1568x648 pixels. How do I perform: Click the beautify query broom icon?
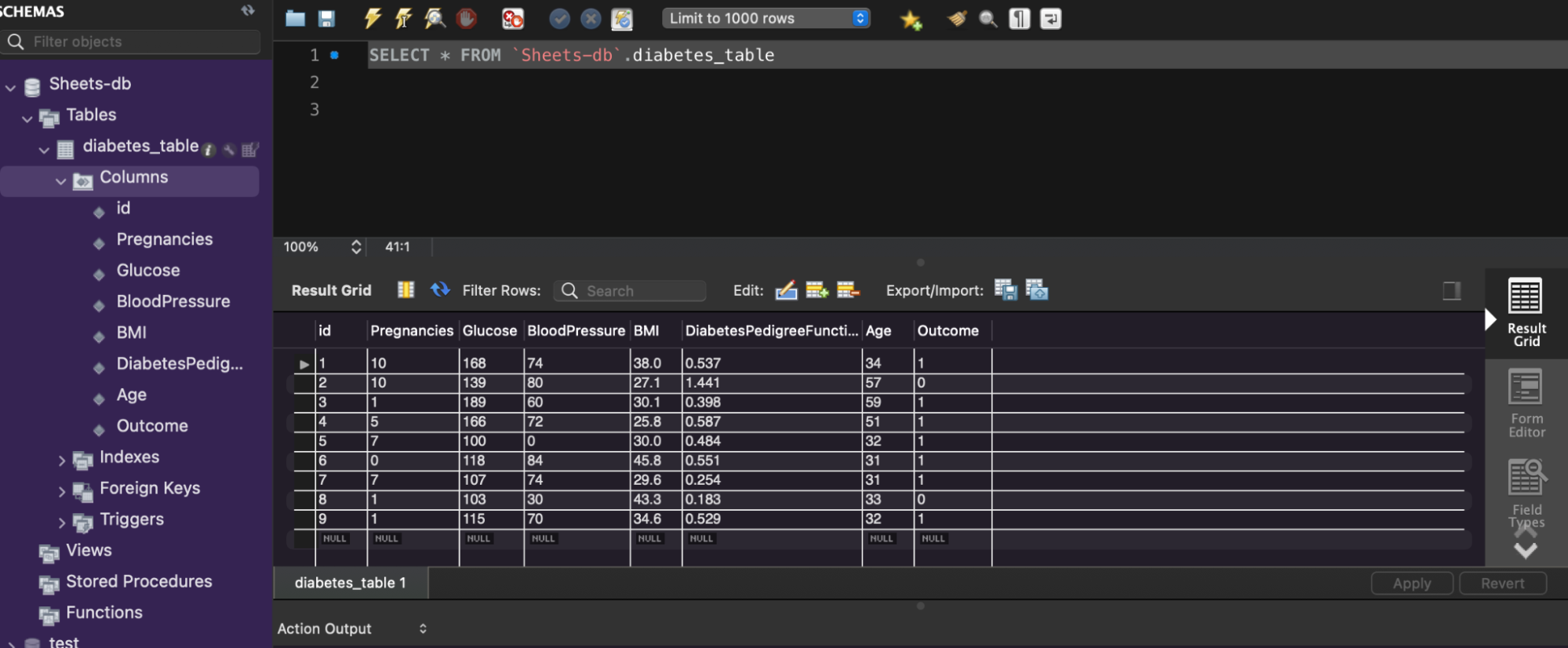957,18
